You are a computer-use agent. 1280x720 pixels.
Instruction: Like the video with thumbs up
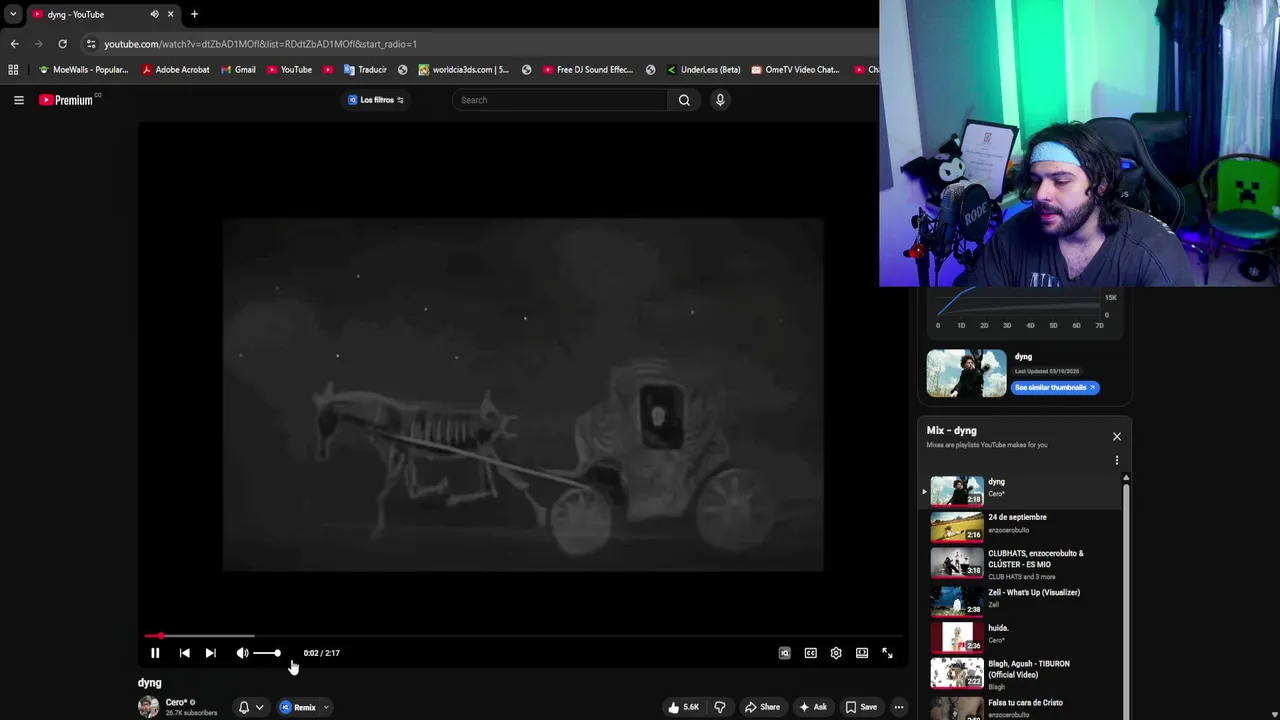(x=684, y=707)
